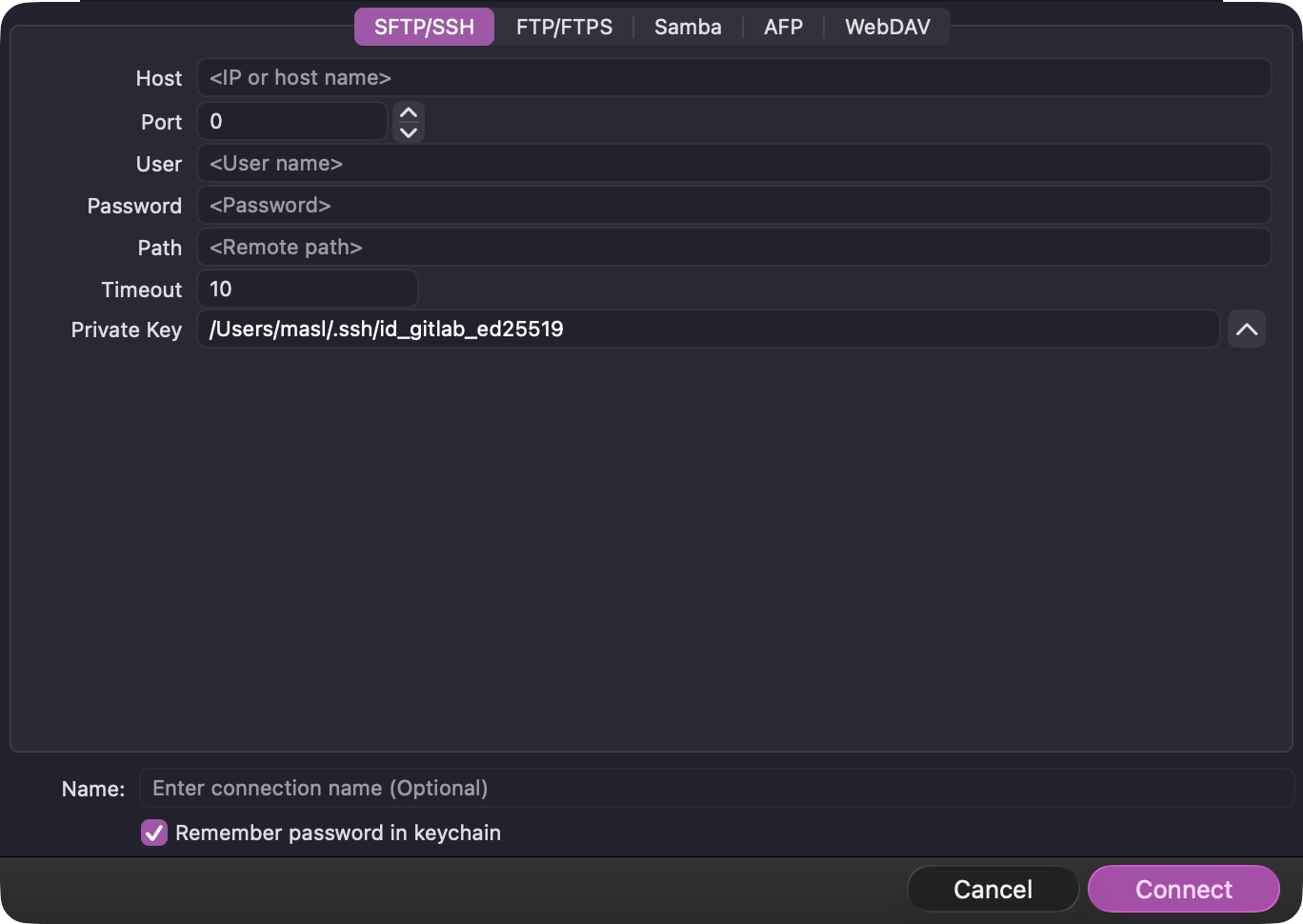Click the Port increment stepper arrow

tap(408, 113)
